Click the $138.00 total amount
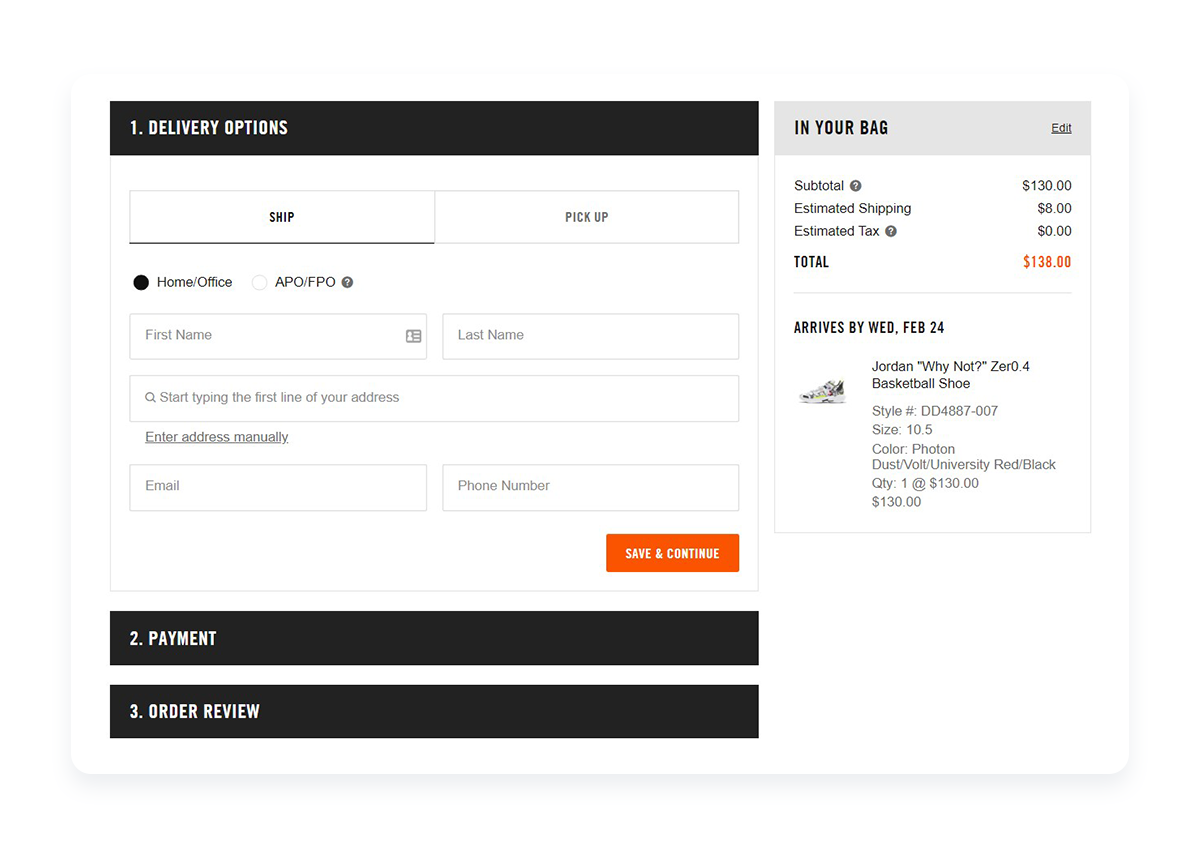Viewport: 1200px width, 850px height. tap(1047, 262)
